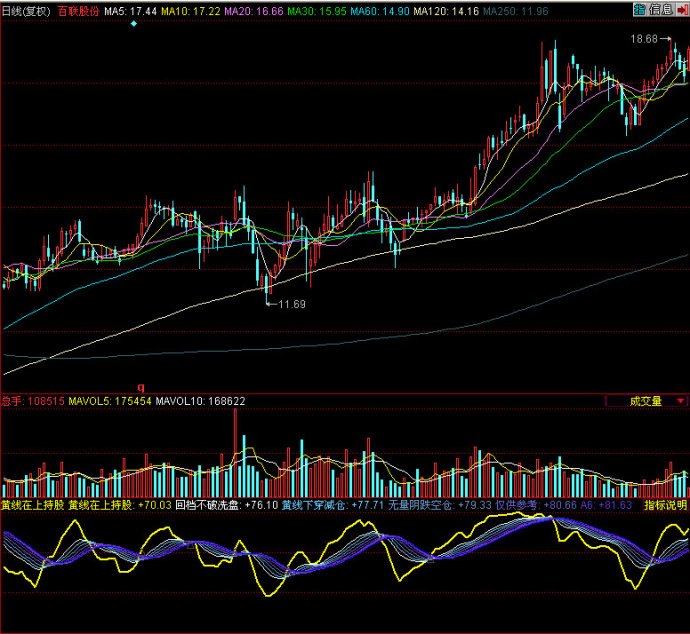Open 指标说明 indicator description
Image resolution: width=690 pixels, height=634 pixels.
pyautogui.click(x=665, y=506)
